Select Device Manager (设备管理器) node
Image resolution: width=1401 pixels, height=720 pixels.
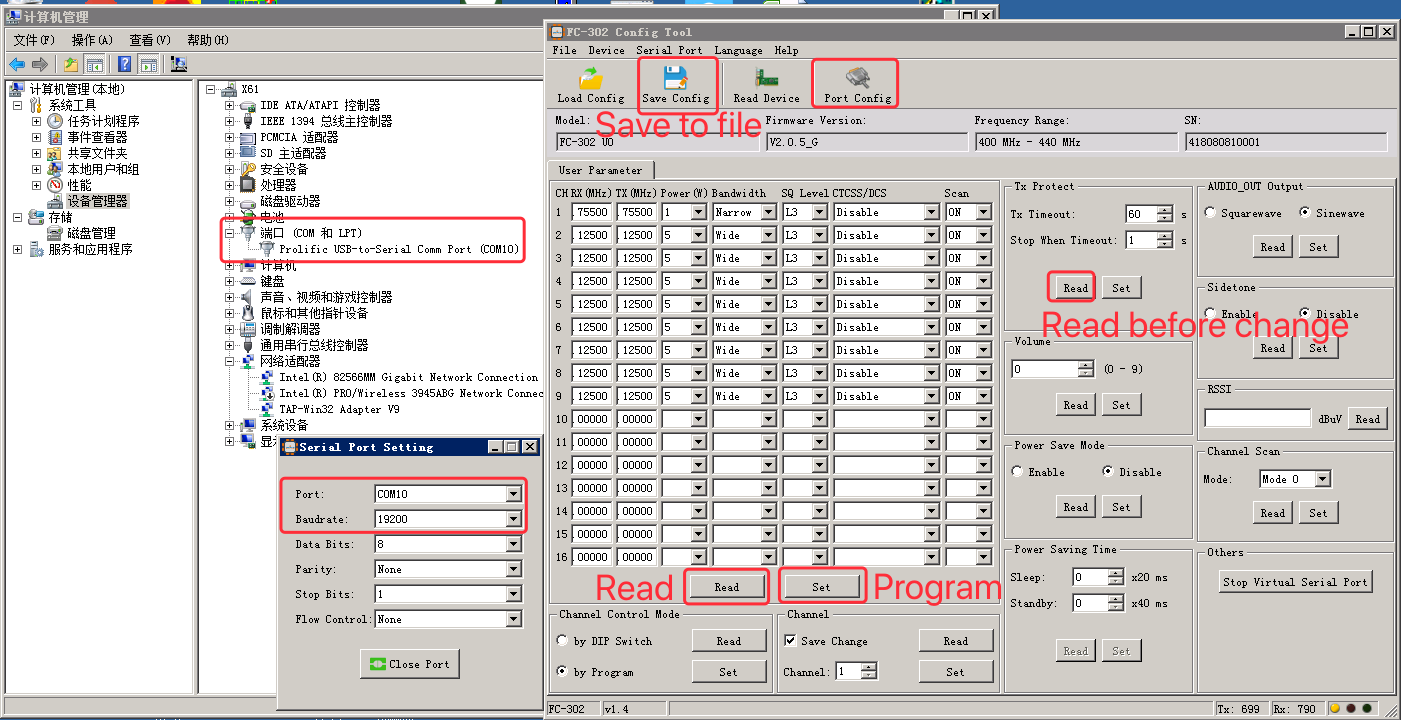click(x=97, y=201)
